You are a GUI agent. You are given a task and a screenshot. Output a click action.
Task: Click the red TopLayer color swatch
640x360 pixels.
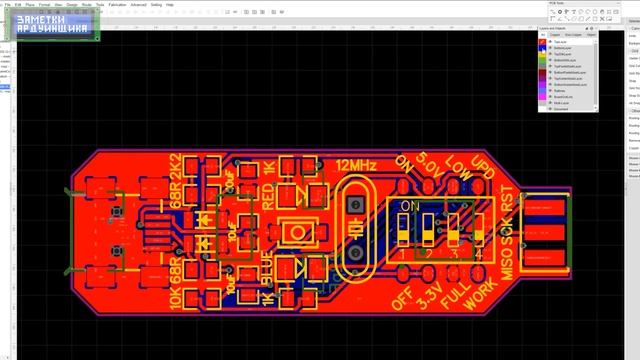coord(542,42)
